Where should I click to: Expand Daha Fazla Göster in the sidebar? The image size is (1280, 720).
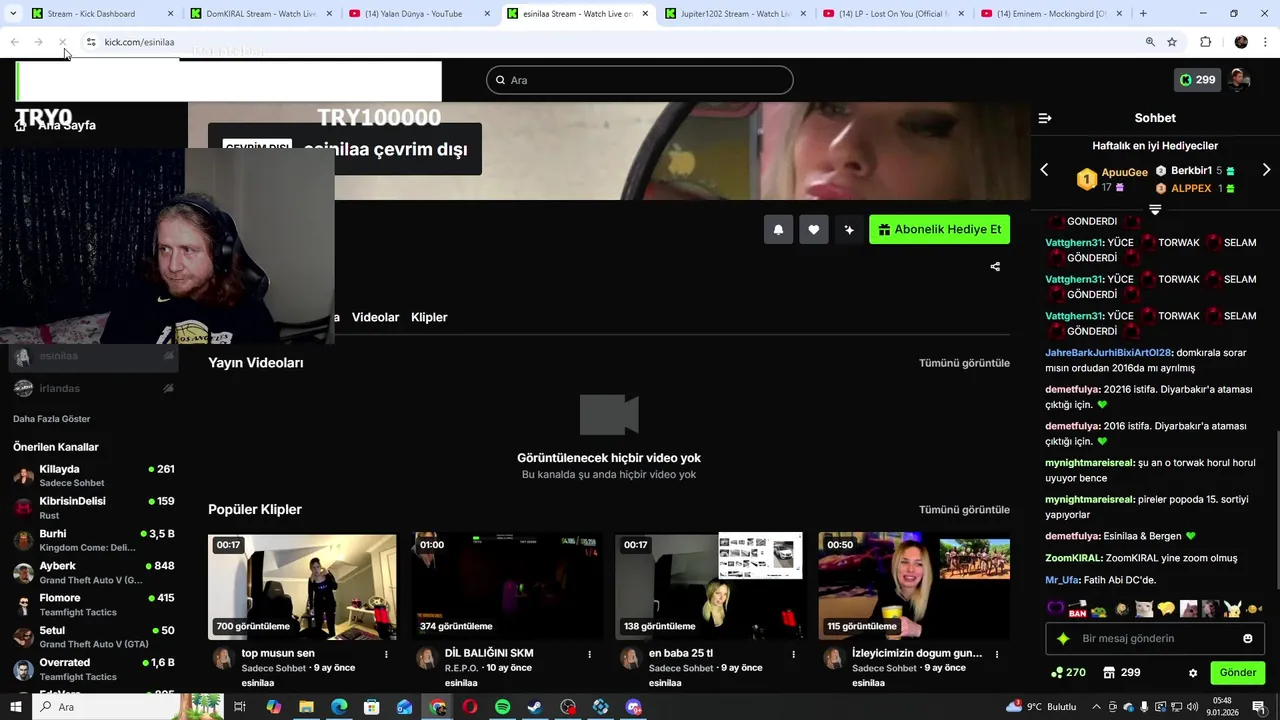click(x=52, y=419)
